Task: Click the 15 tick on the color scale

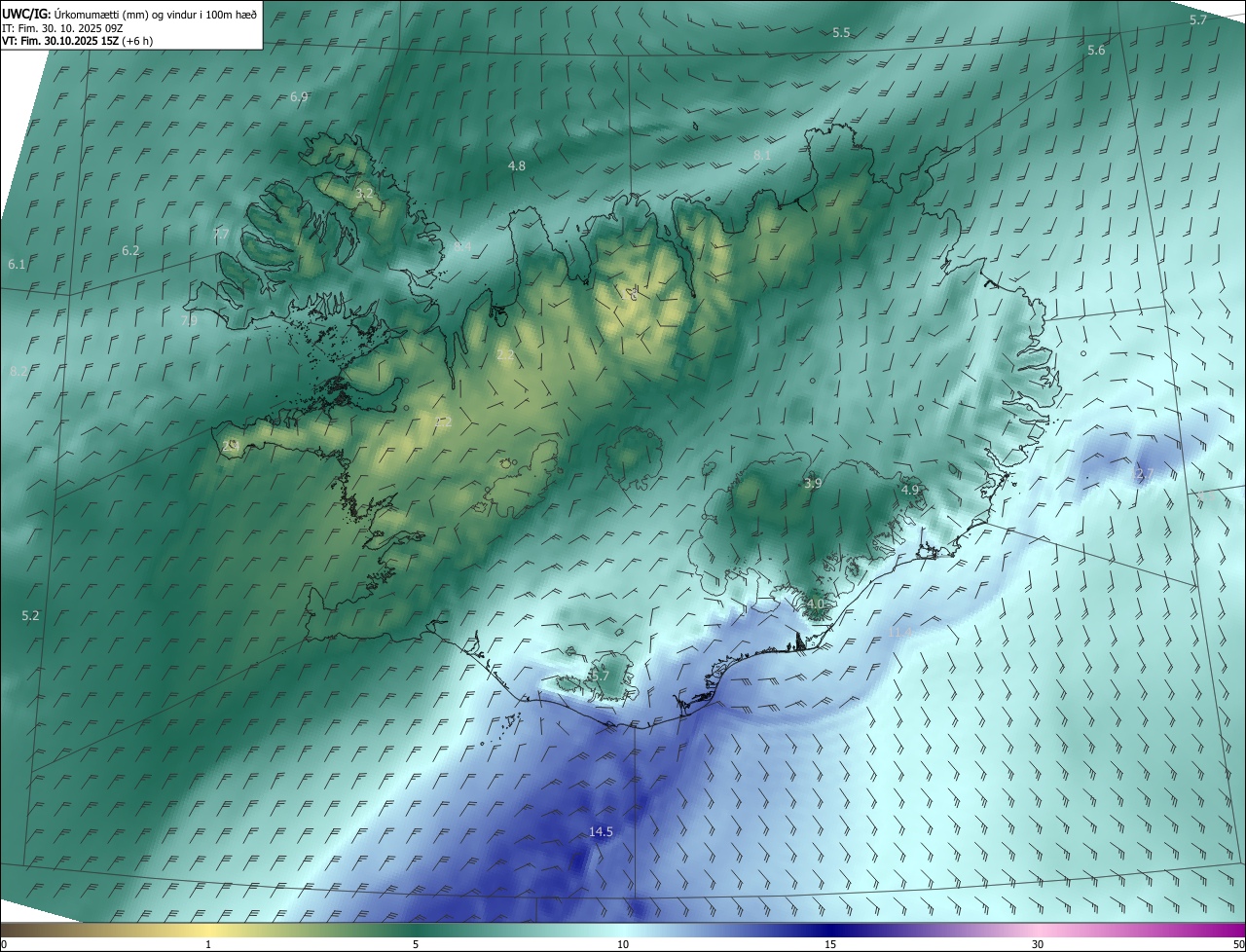Action: (x=829, y=944)
